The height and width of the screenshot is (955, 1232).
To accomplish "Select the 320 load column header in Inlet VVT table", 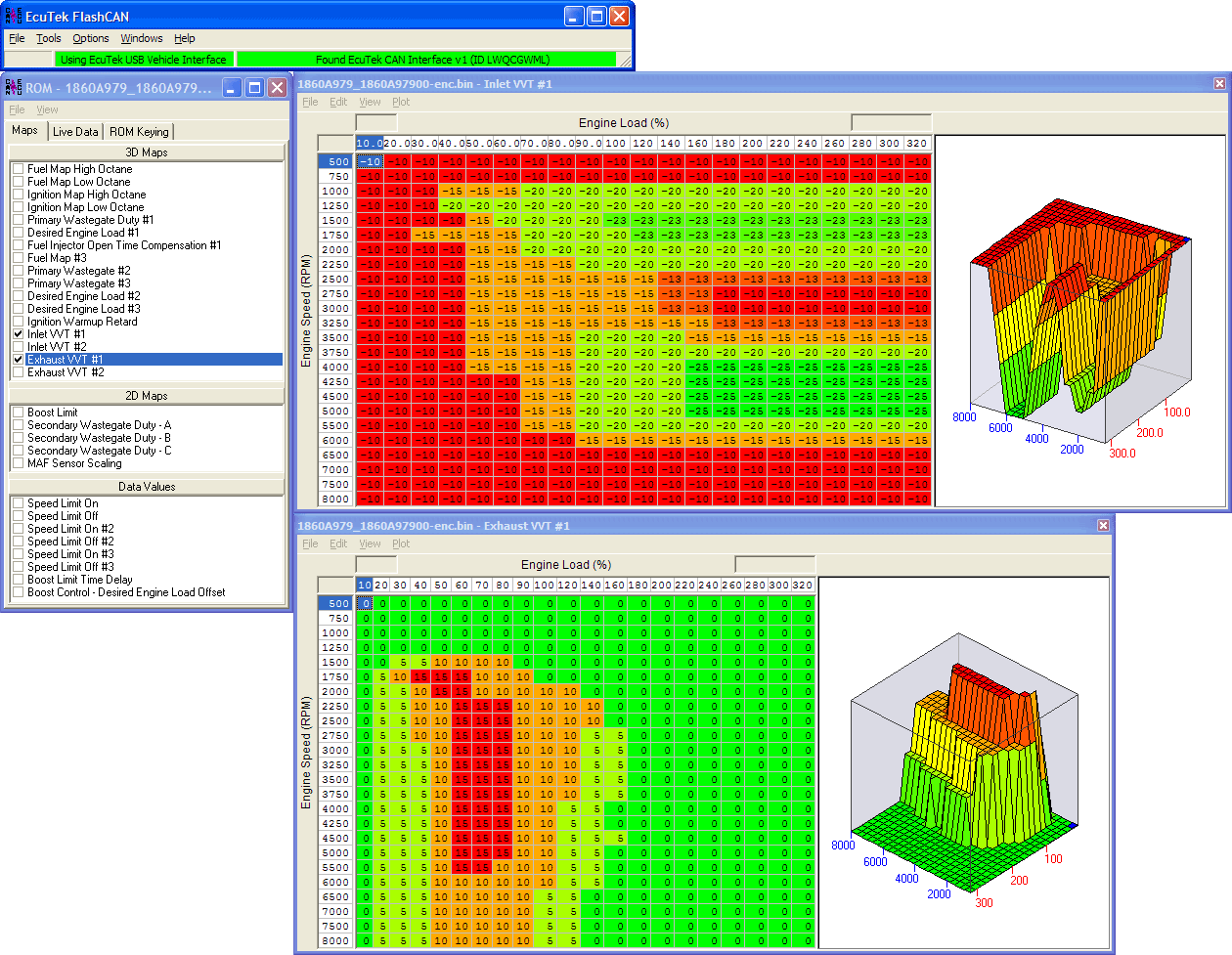I will point(917,143).
